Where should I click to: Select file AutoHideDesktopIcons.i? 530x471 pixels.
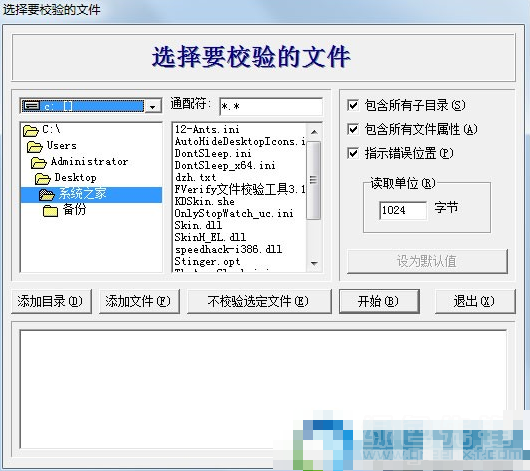pyautogui.click(x=240, y=141)
